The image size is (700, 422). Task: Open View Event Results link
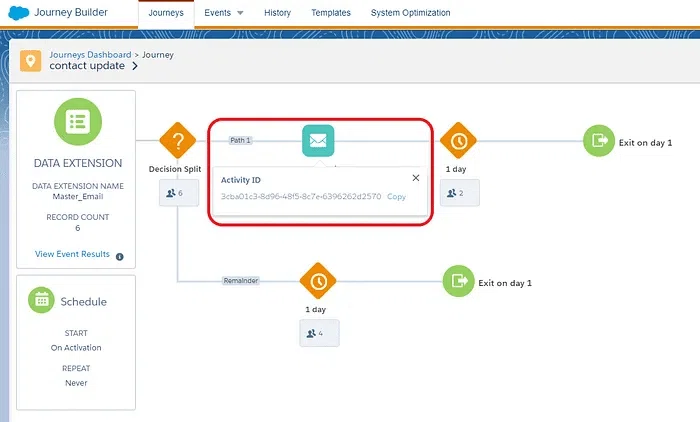[x=72, y=254]
